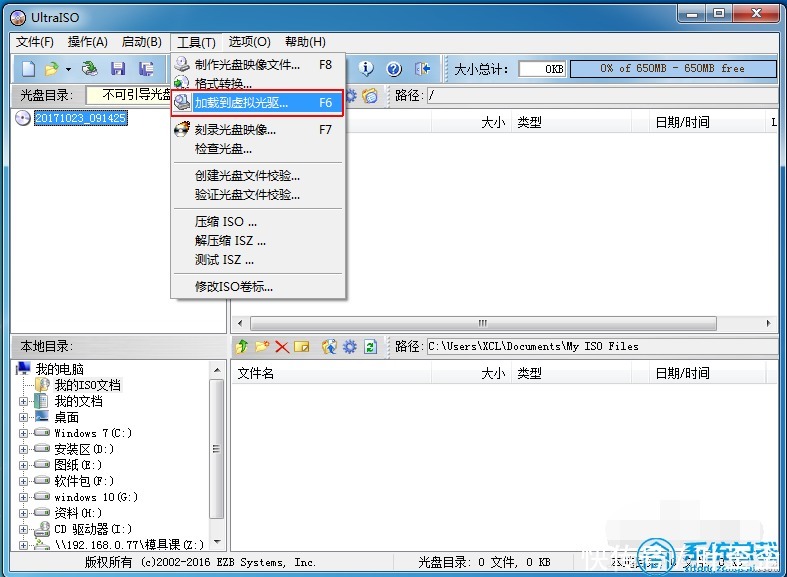Open the 操作(A) menu
787x577 pixels.
click(88, 42)
